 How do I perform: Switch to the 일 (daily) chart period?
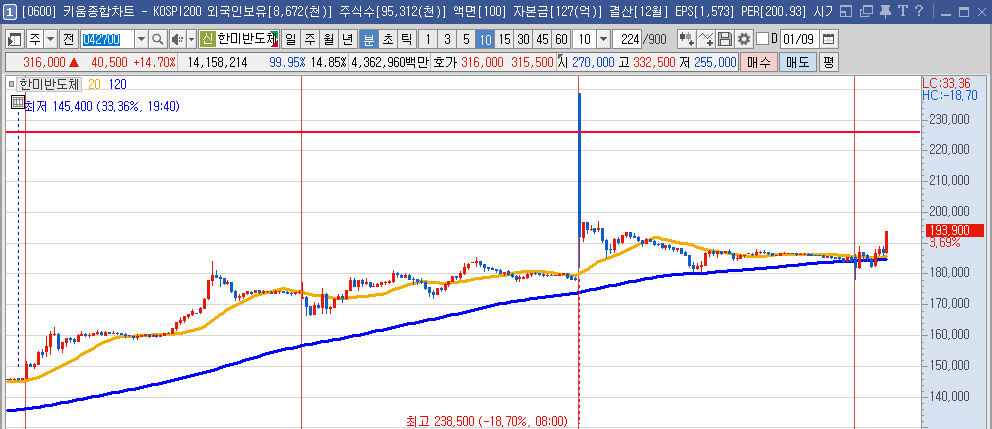pyautogui.click(x=290, y=39)
